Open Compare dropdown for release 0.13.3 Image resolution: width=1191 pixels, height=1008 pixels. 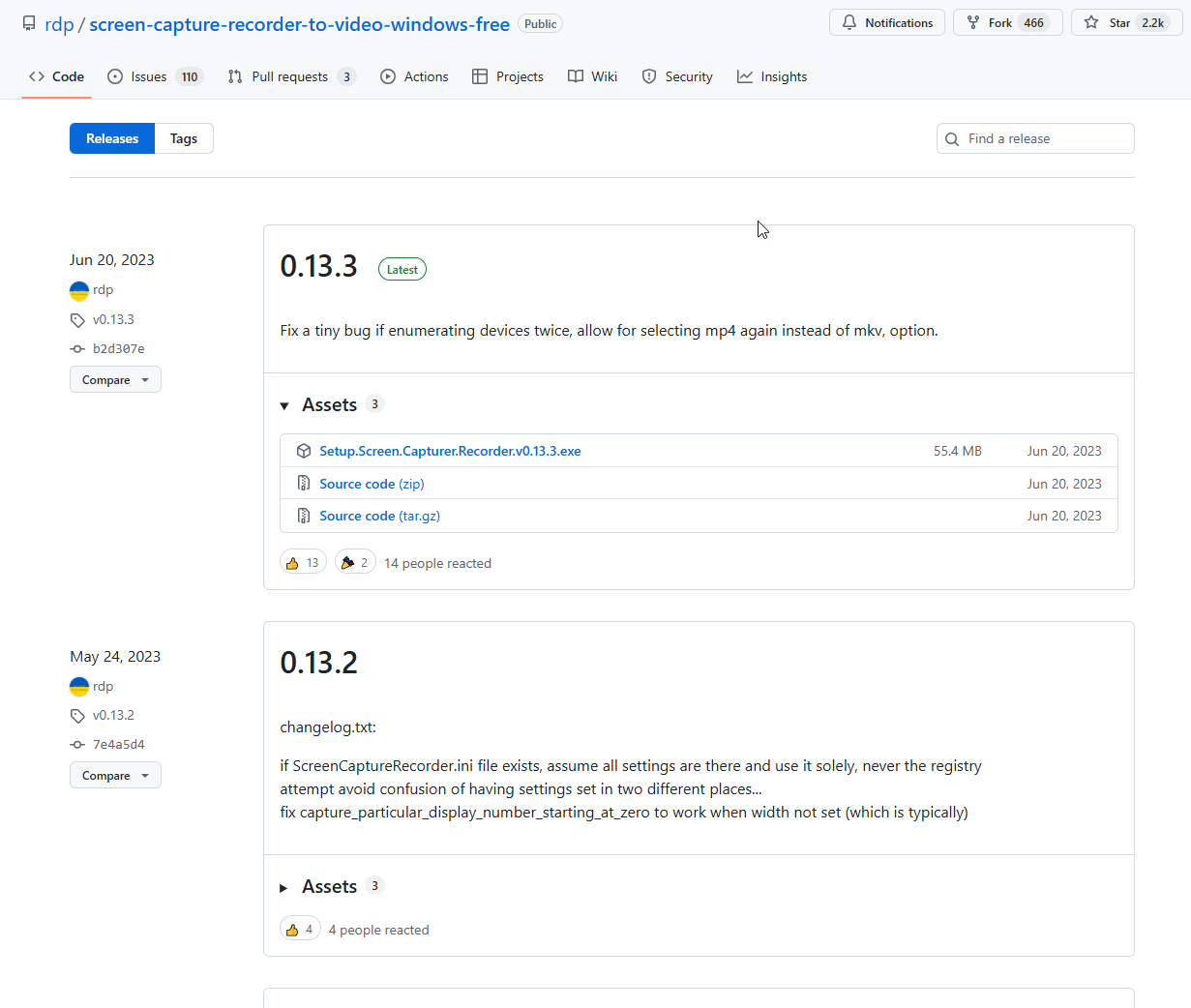click(115, 379)
